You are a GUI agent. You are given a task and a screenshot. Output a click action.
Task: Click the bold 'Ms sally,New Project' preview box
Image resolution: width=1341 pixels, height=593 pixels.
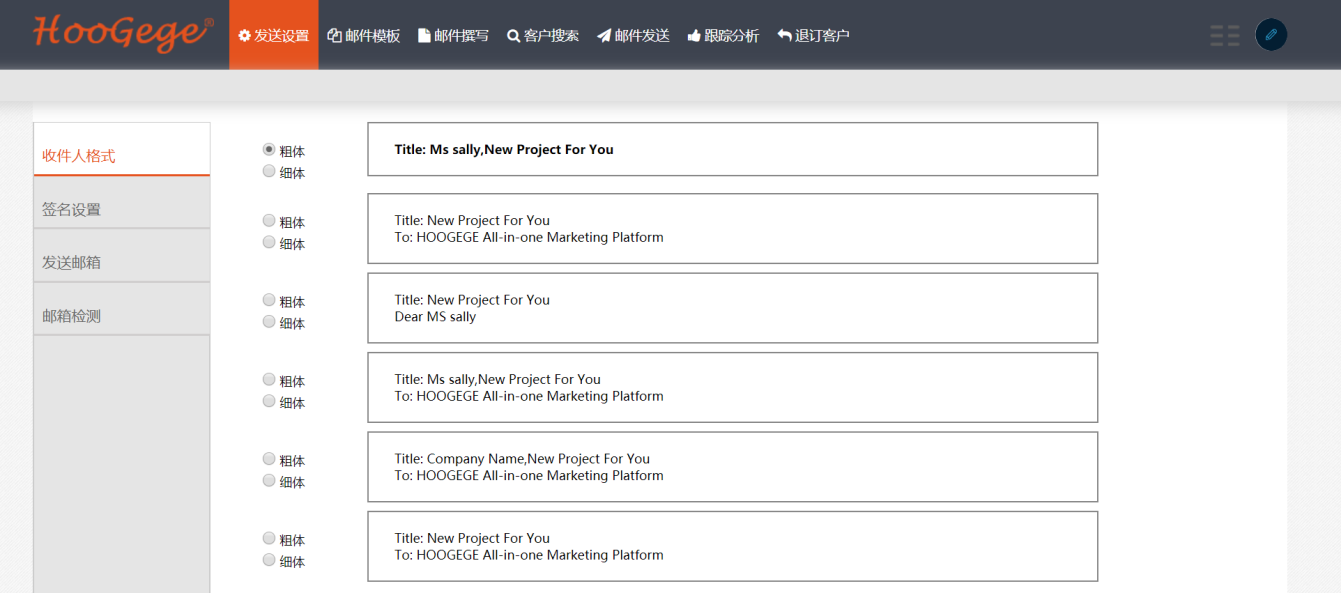732,149
